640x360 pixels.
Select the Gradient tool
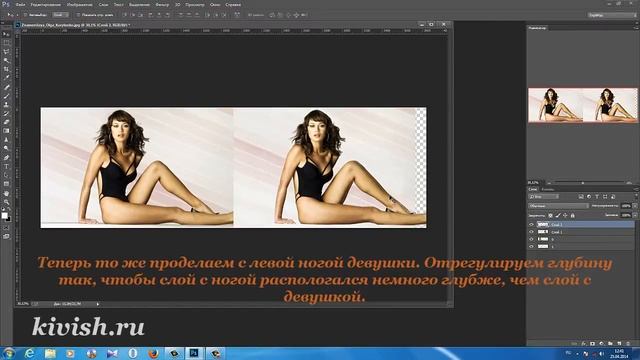coord(6,131)
